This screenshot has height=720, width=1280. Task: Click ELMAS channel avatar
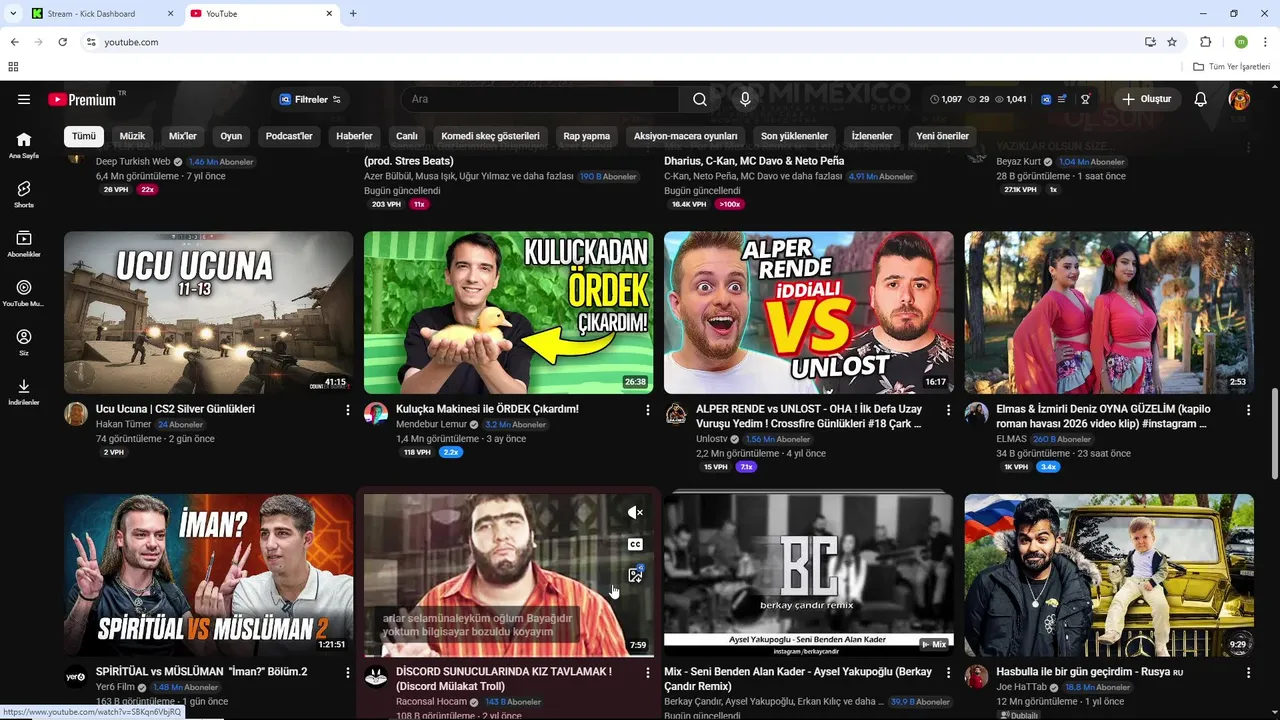(977, 414)
